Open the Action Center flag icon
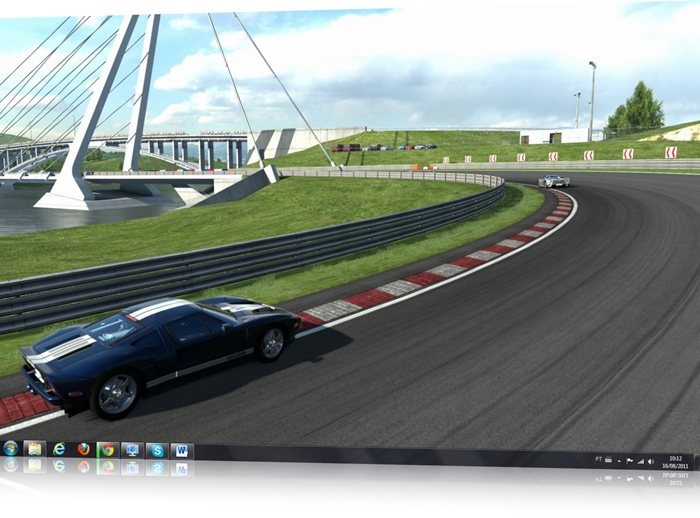 629,461
